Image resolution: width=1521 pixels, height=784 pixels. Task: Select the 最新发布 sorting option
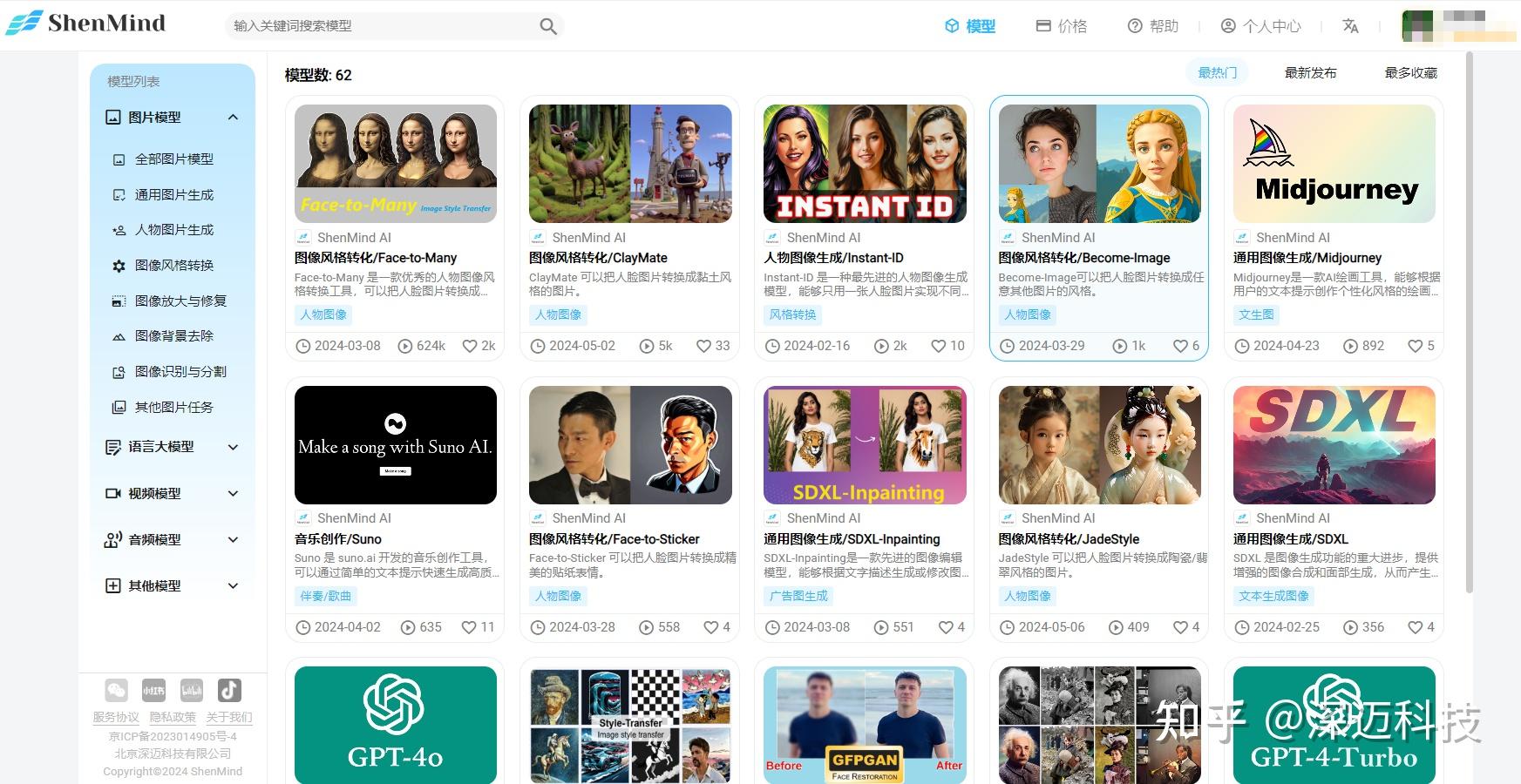[x=1309, y=73]
